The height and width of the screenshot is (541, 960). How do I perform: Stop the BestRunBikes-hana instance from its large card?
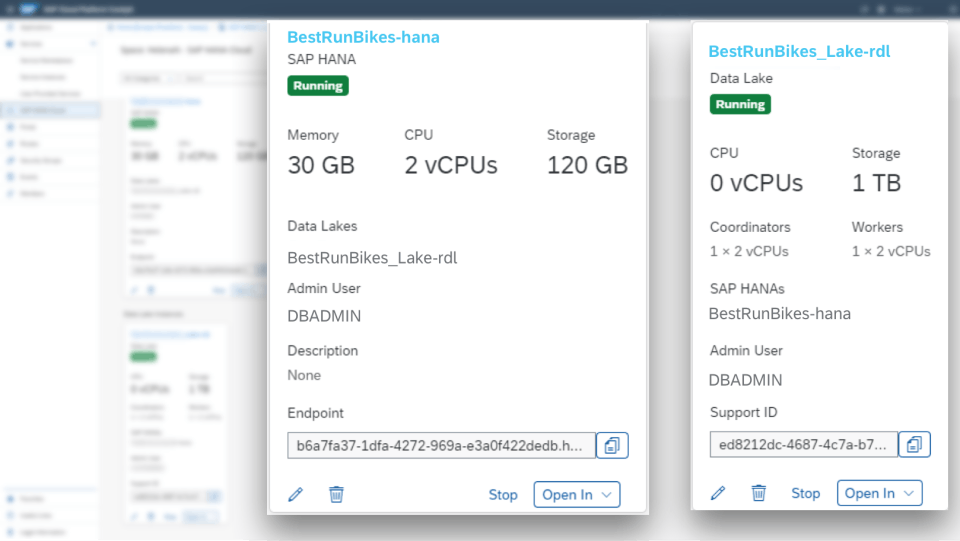tap(503, 494)
